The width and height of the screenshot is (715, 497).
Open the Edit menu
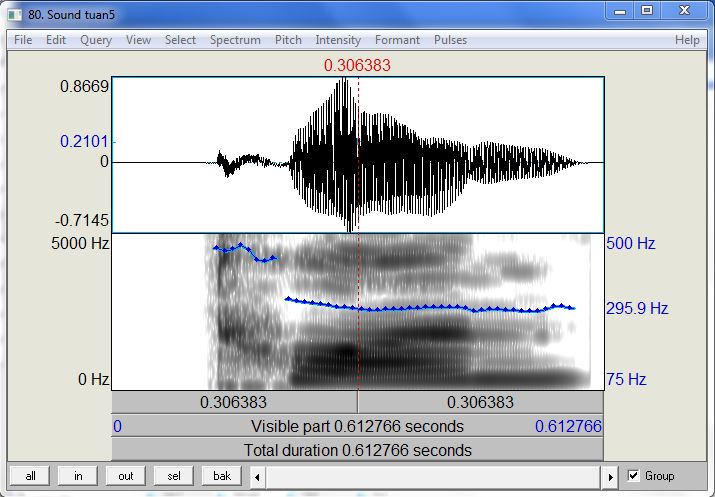(56, 40)
